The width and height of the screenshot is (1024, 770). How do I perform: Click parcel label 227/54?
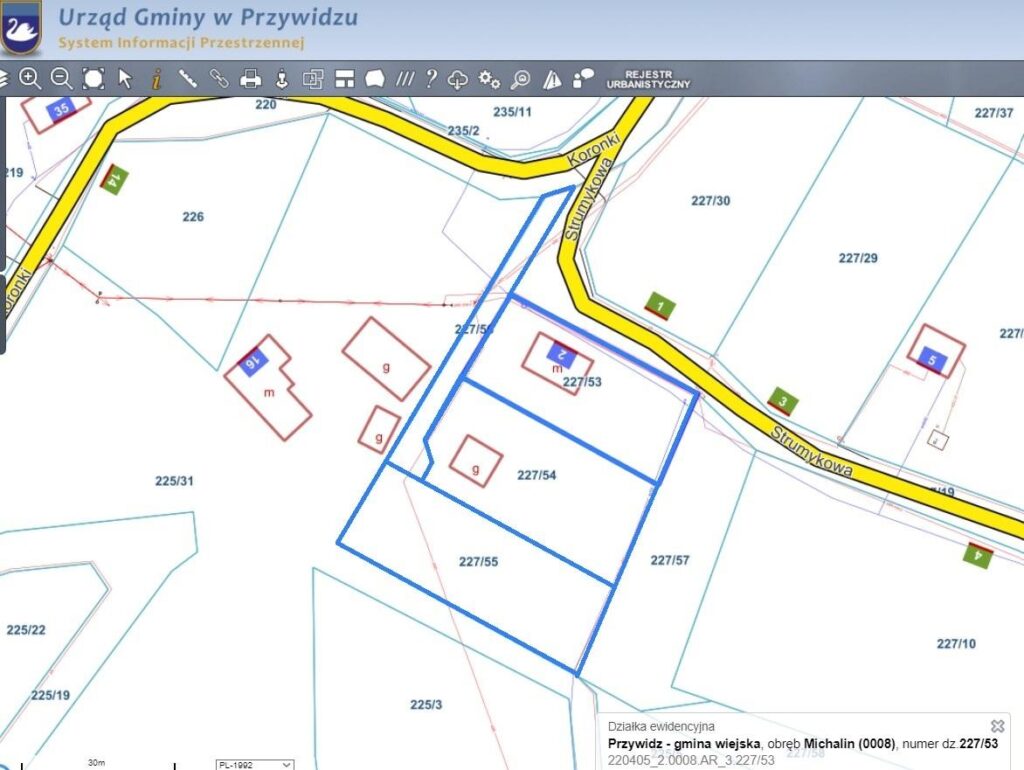tap(537, 475)
